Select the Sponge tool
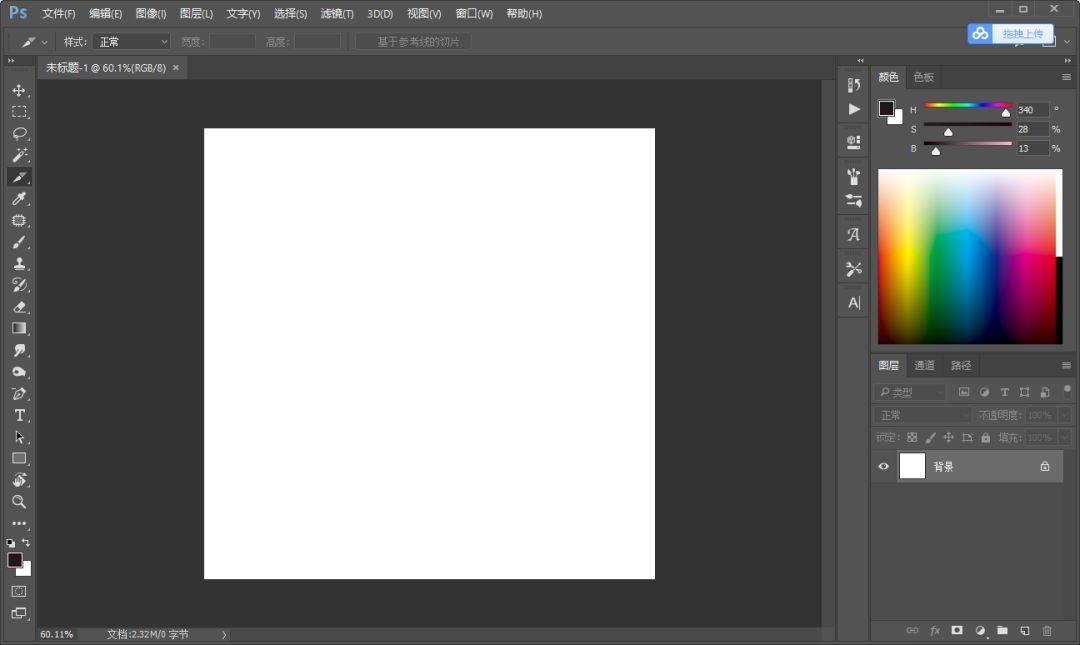 pos(19,372)
